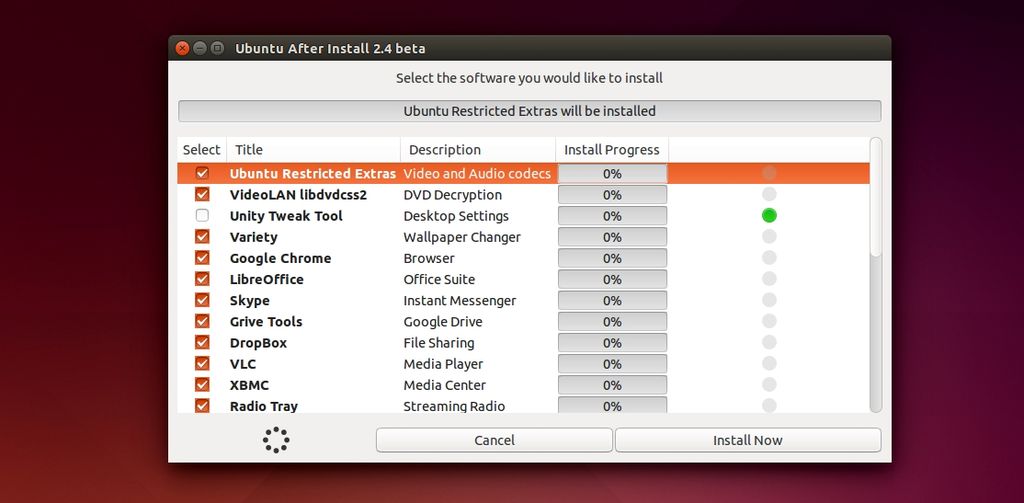Screen dimensions: 1024x503
Task: Minimize the Ubuntu After Install window
Action: click(200, 48)
